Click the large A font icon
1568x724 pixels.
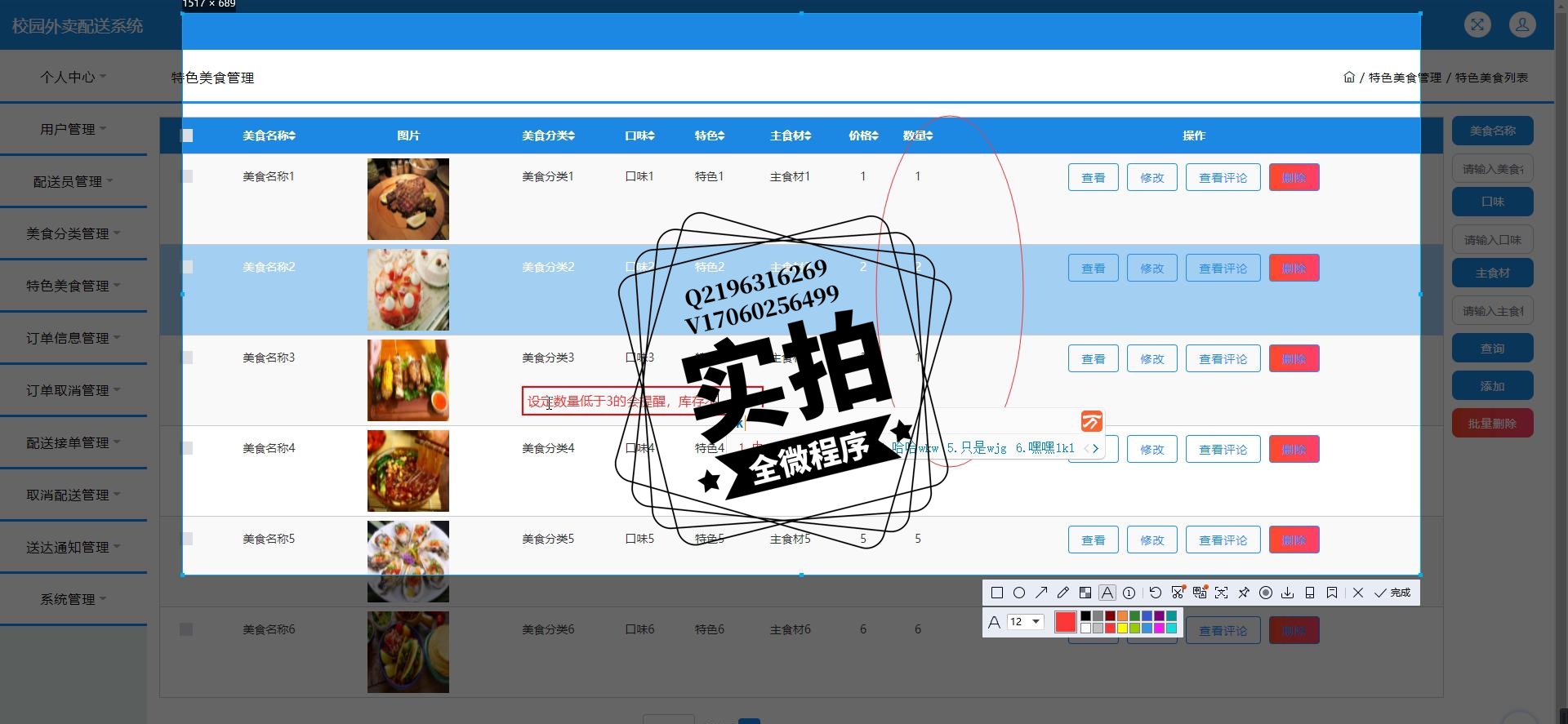994,622
